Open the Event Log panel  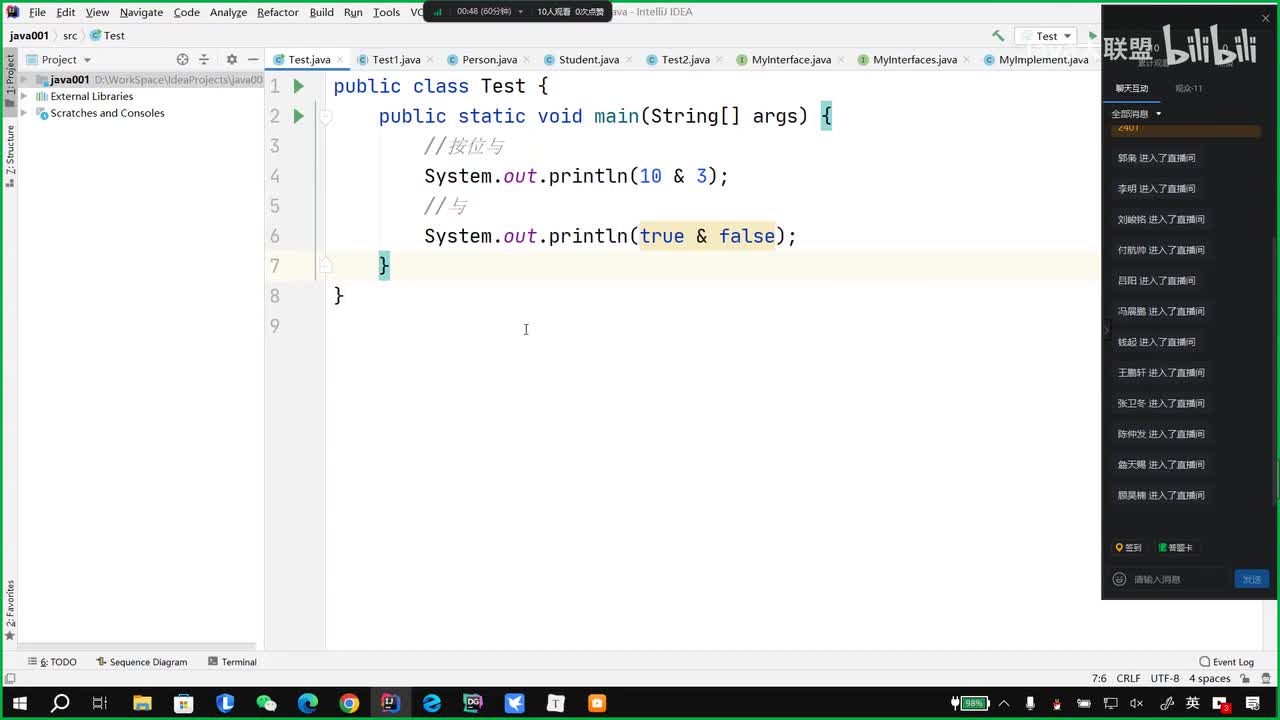1226,662
